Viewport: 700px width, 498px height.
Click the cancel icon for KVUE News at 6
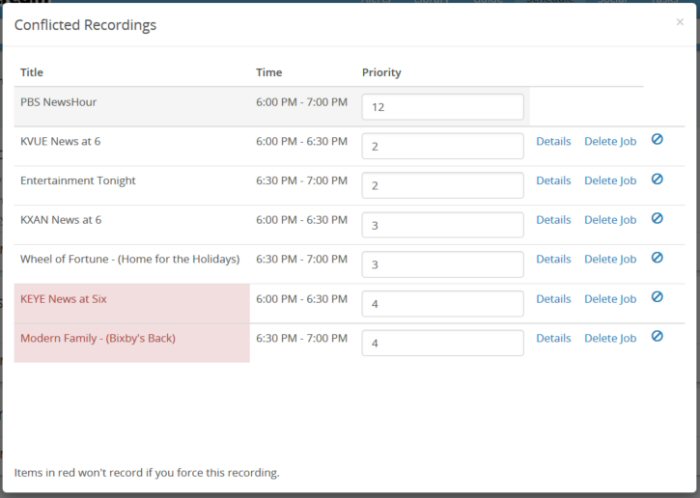tap(657, 140)
